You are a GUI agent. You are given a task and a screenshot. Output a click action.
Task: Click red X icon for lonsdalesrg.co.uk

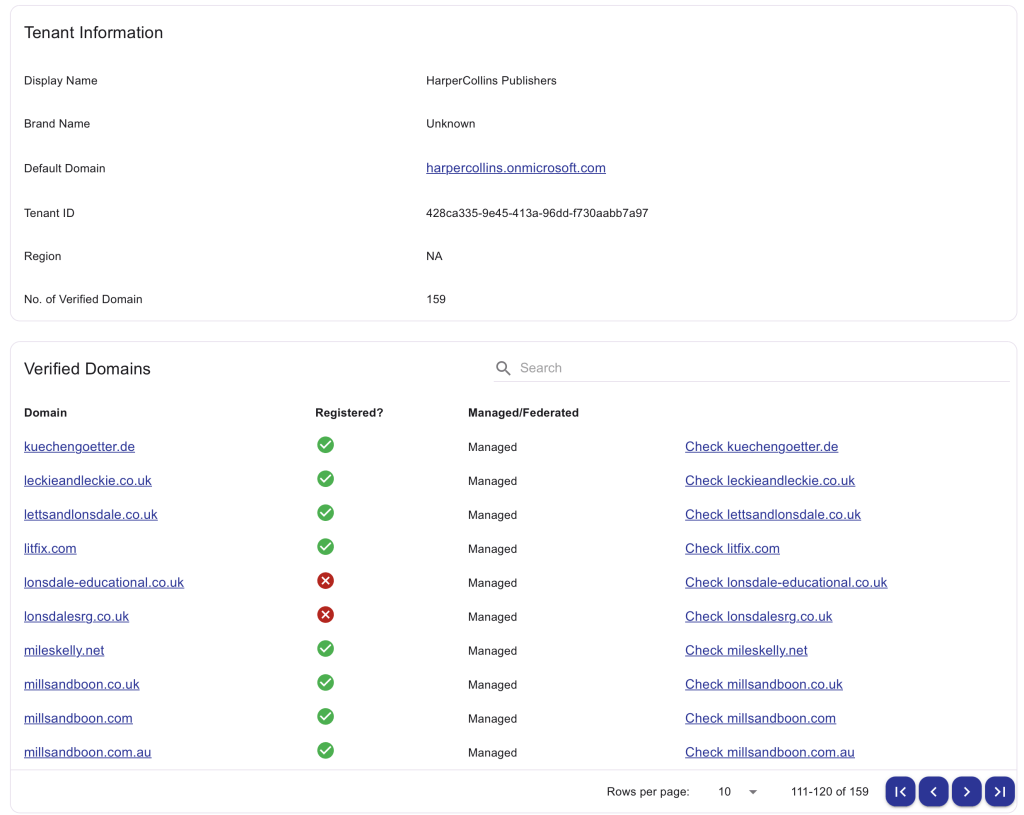pos(325,615)
